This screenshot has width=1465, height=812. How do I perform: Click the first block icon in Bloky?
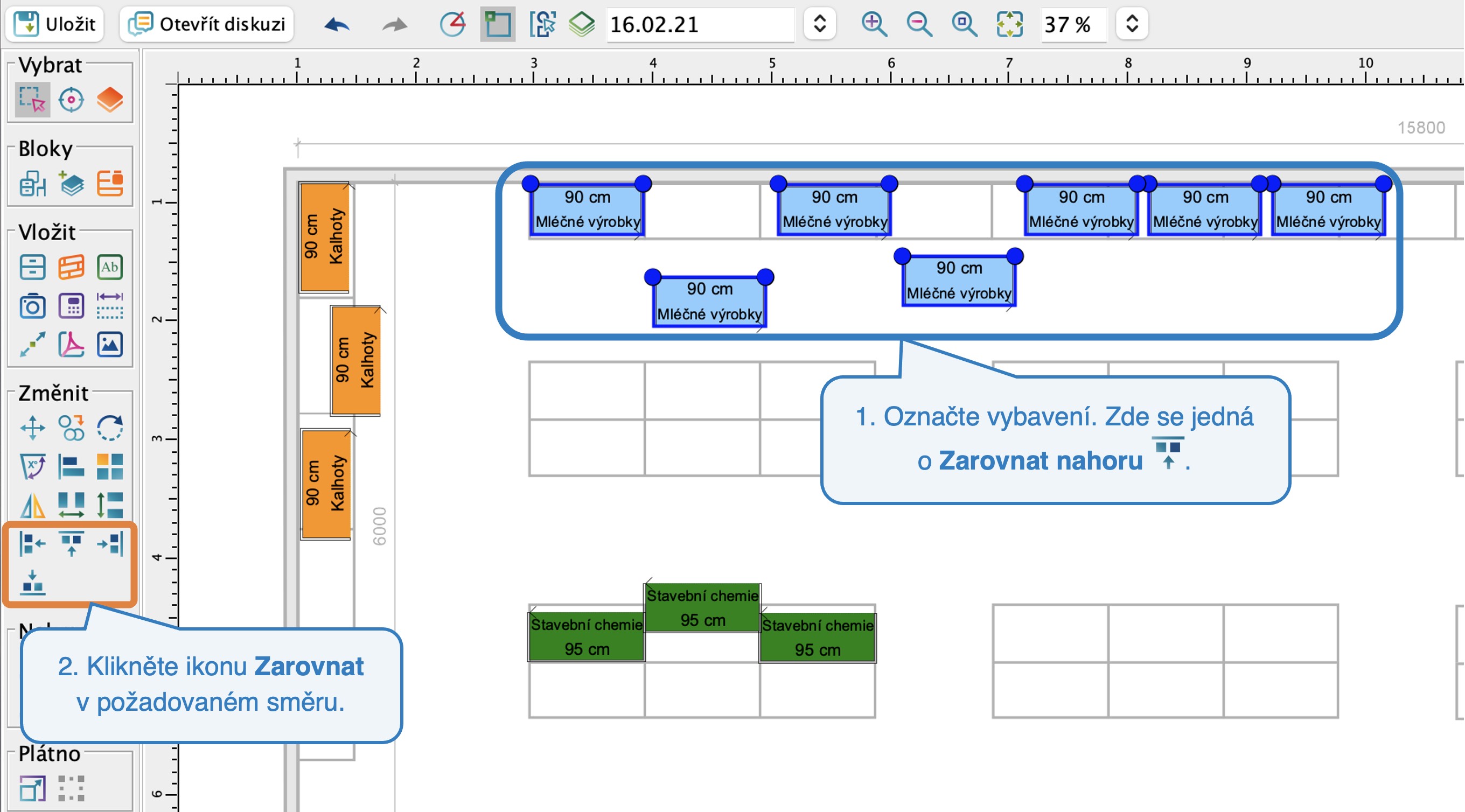(32, 184)
